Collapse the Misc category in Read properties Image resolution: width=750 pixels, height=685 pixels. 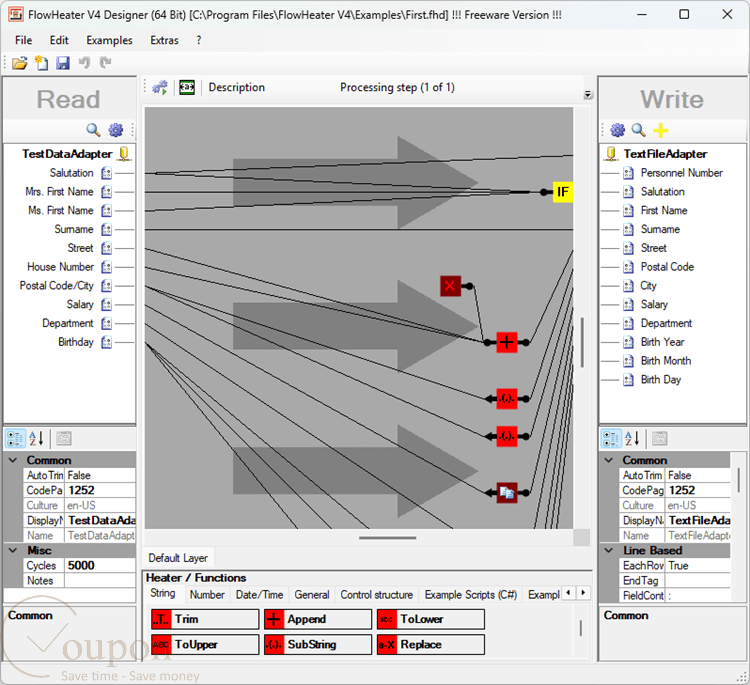[13, 551]
